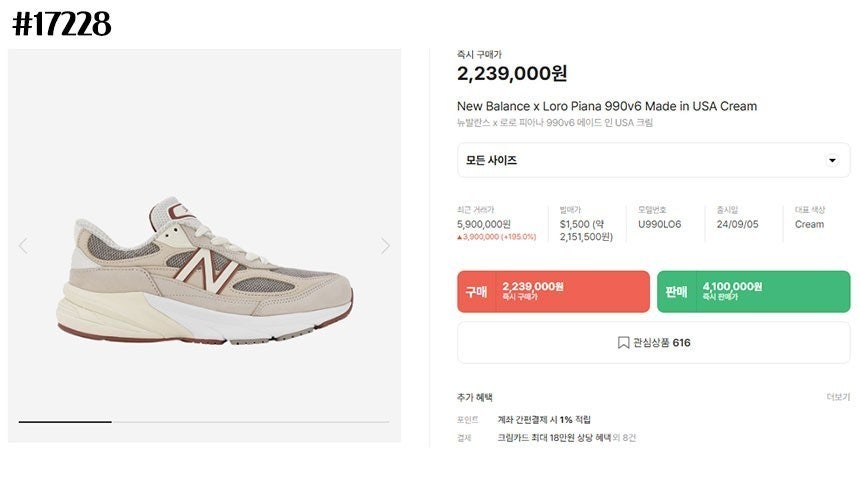Click the red price increase triangle indicator

460,237
